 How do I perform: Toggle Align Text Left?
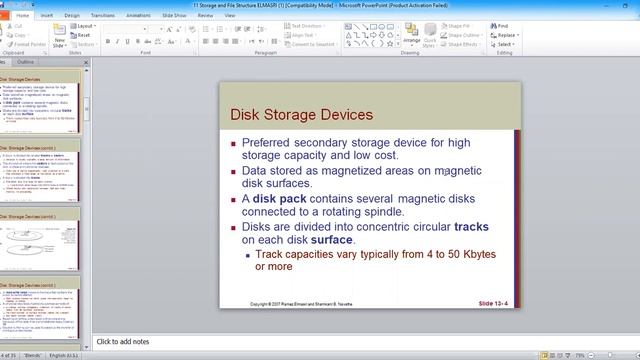206,41
